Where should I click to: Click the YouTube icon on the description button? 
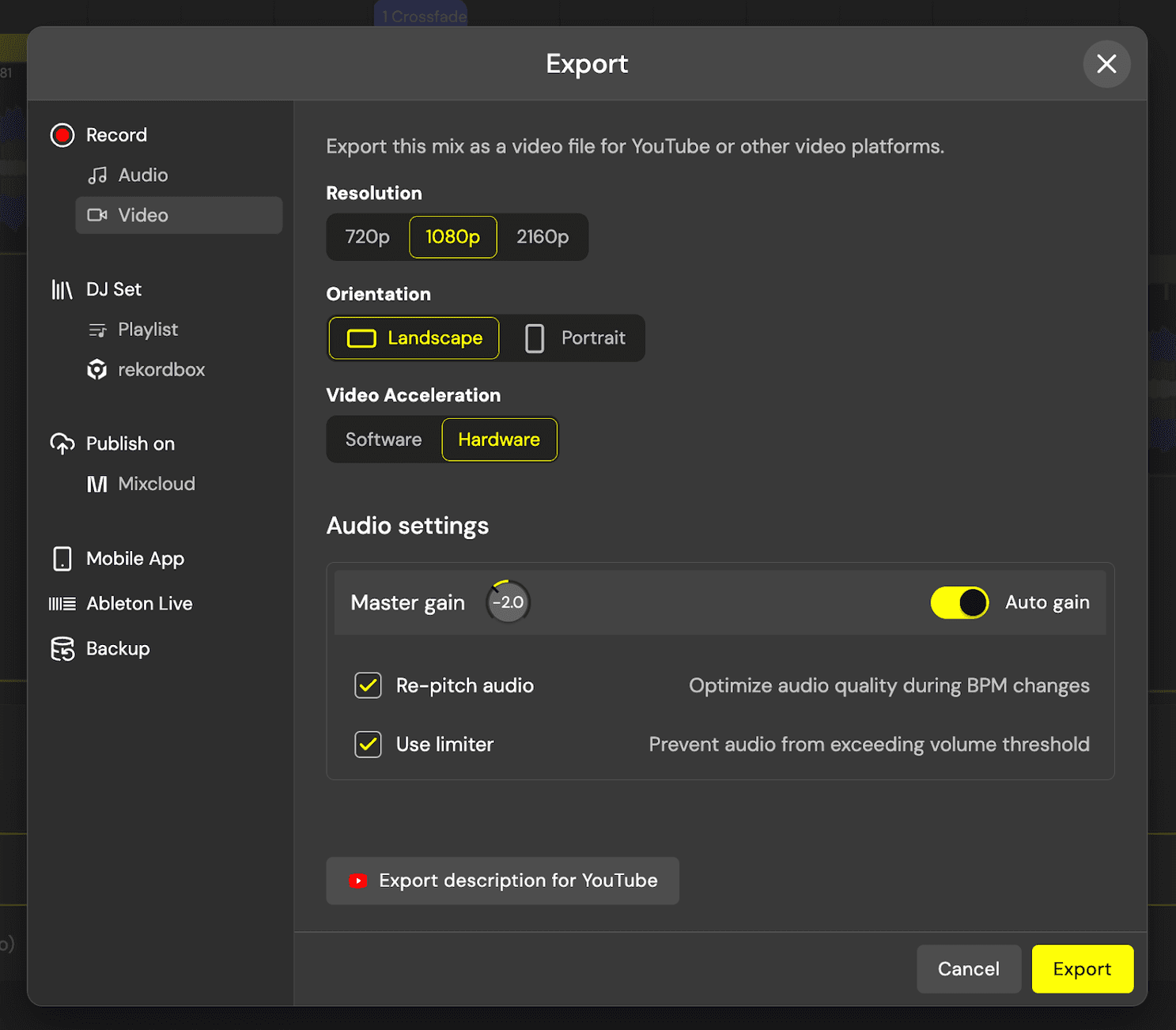[x=358, y=880]
